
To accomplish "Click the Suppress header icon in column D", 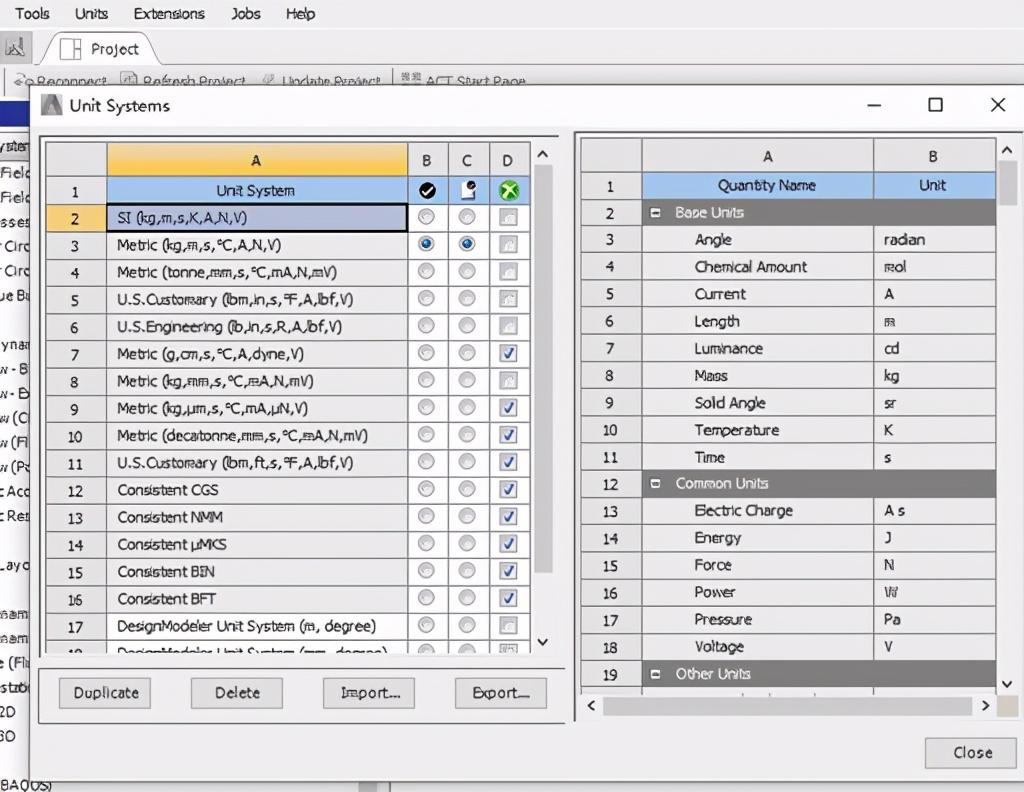I will click(x=509, y=191).
